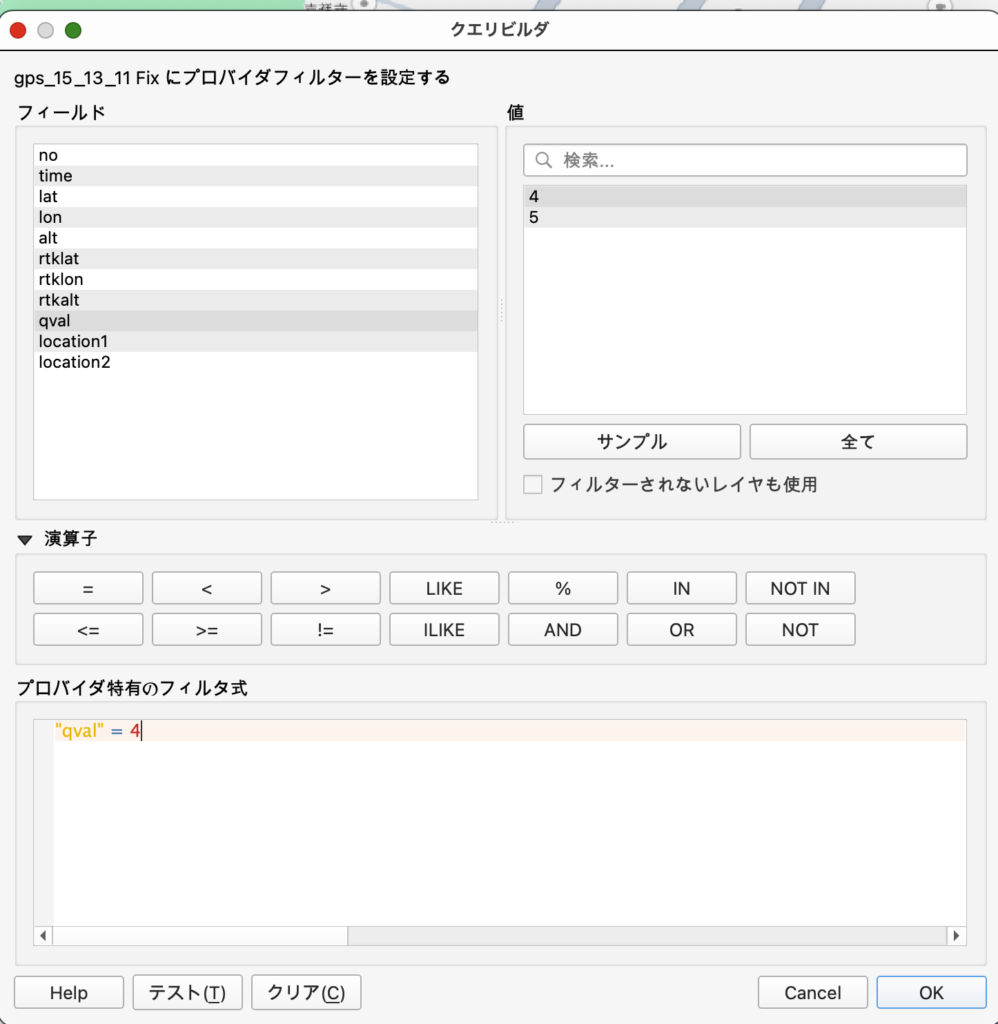
Task: Click the 全て button
Action: (x=858, y=441)
